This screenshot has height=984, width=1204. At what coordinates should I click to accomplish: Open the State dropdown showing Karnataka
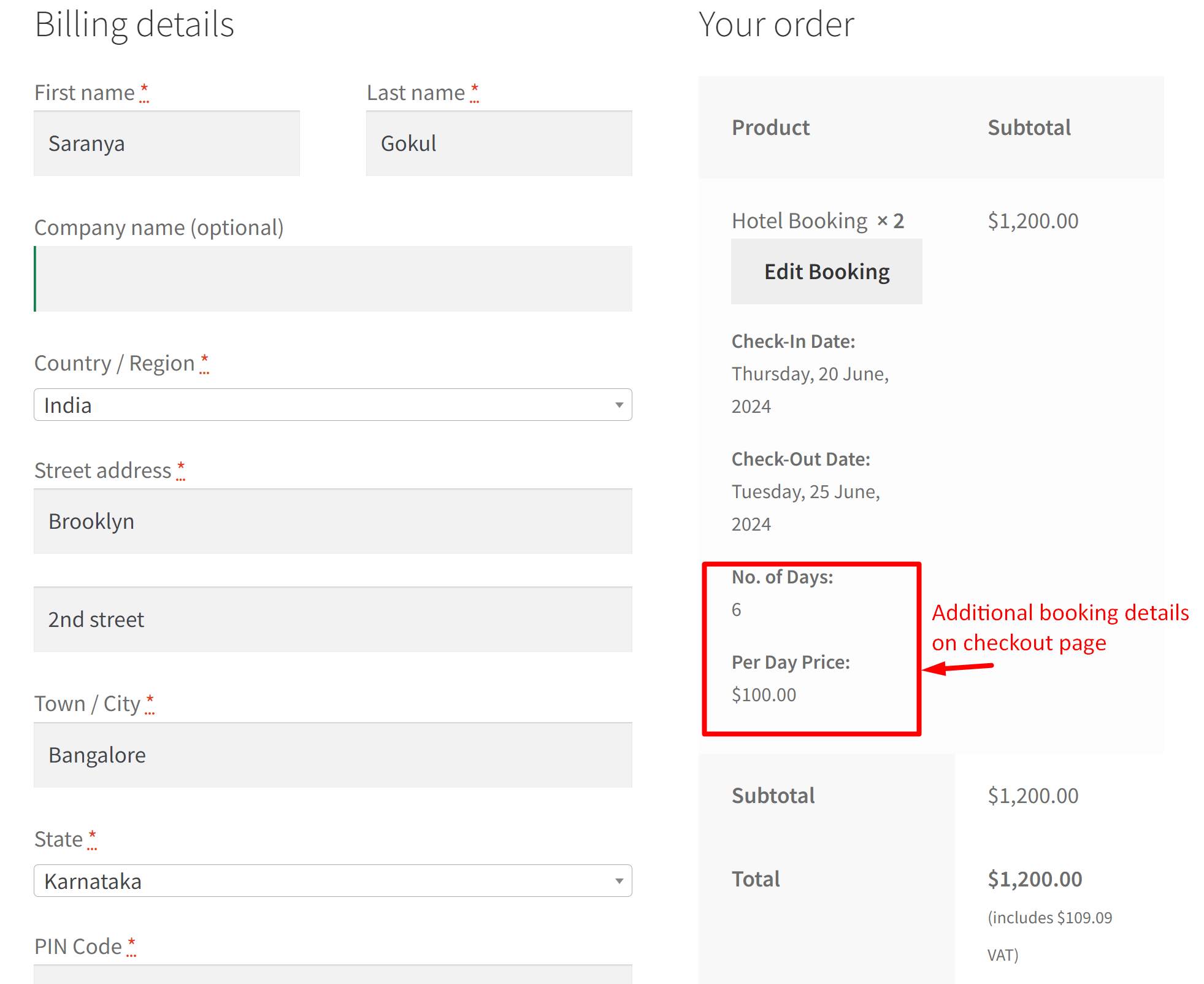[x=333, y=881]
